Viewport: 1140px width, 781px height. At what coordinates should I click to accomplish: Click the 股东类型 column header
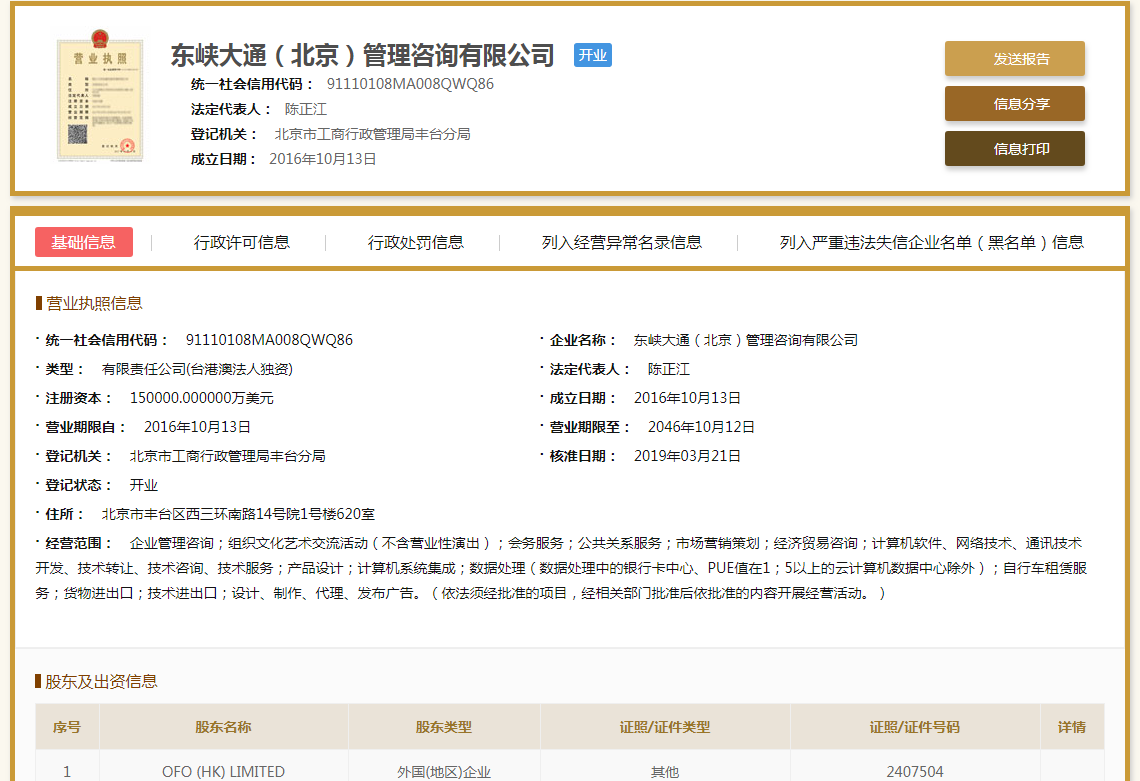443,727
